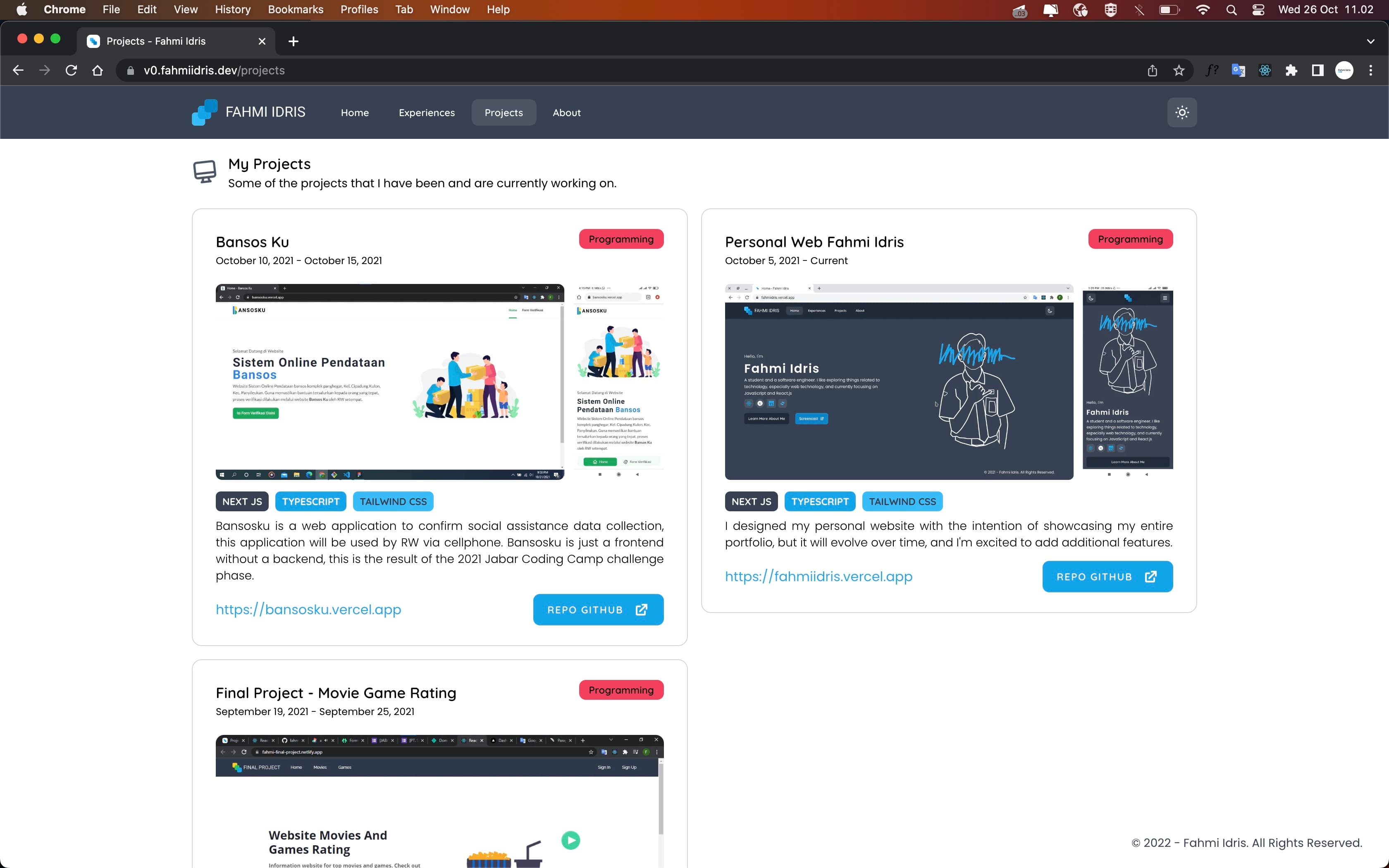Open the Control Center icon
Image resolution: width=1389 pixels, height=868 pixels.
1258,10
